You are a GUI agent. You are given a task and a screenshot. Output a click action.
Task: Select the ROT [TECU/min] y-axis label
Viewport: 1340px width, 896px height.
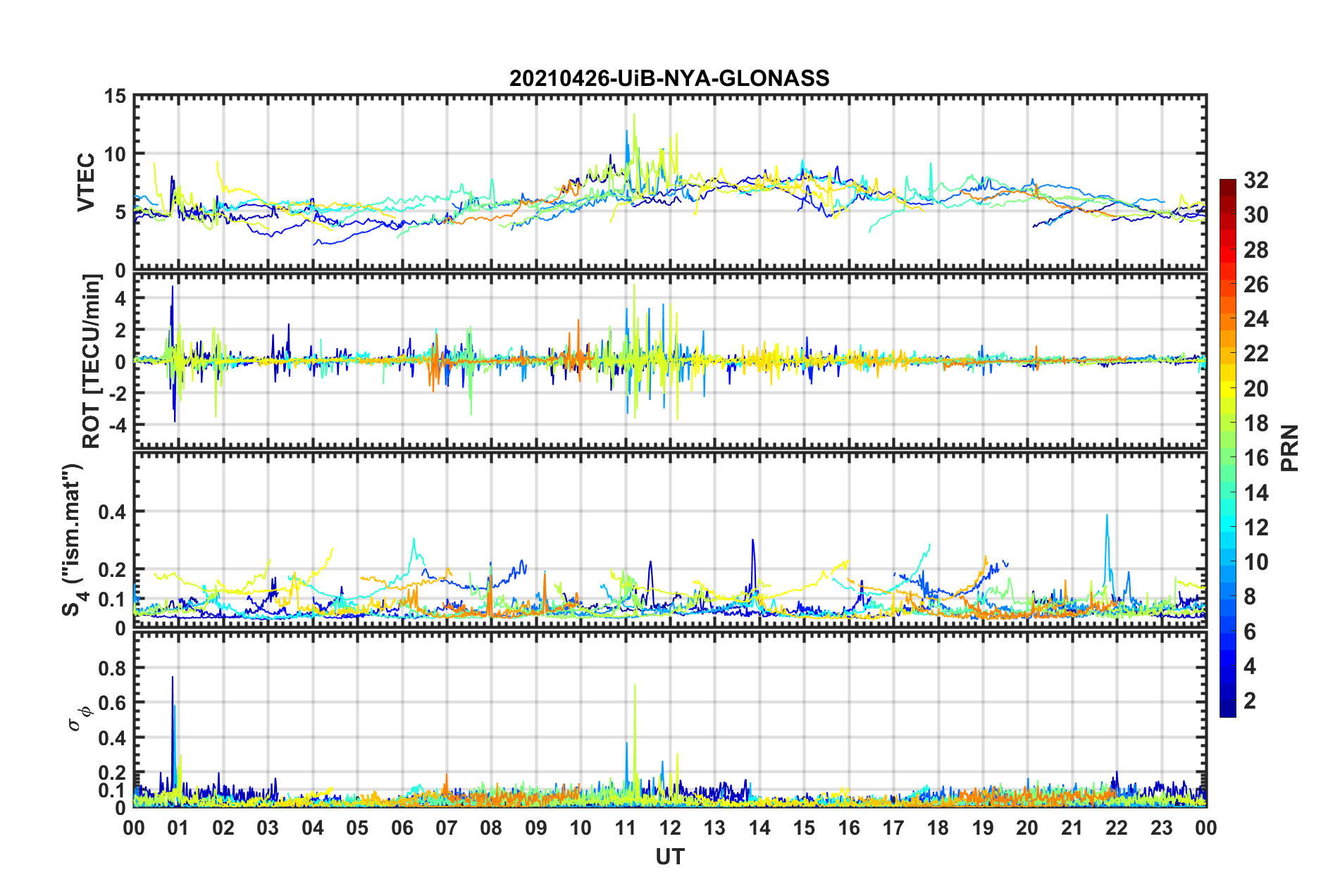coord(92,361)
